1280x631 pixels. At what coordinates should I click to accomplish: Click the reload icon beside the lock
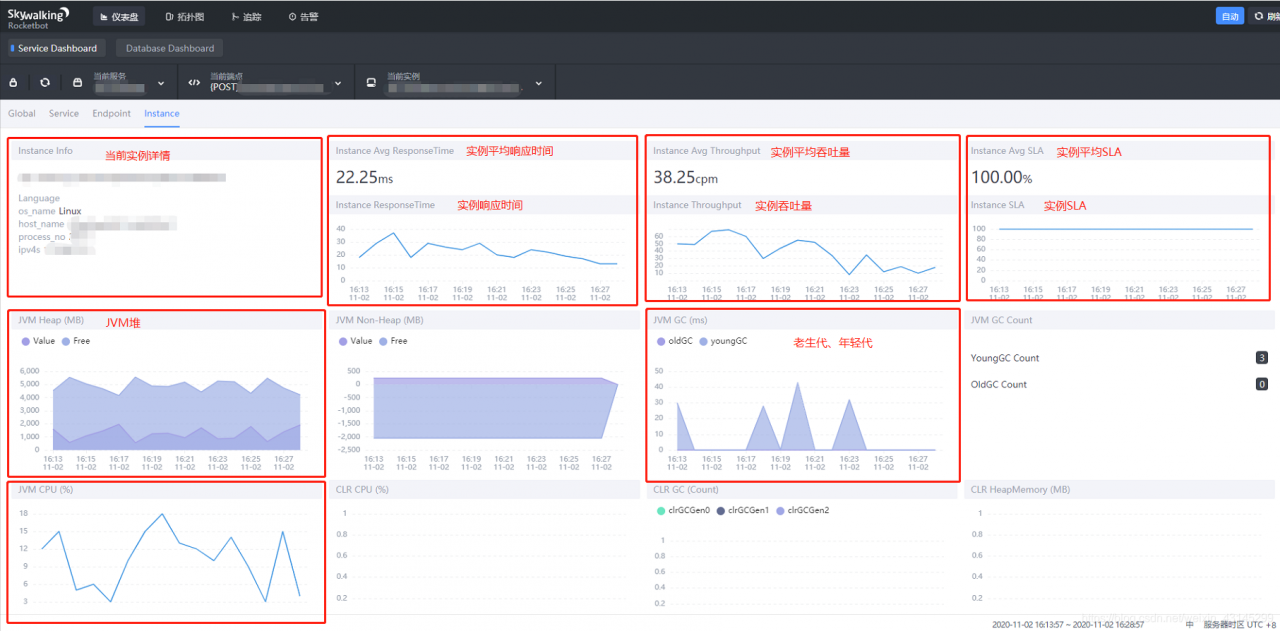(x=45, y=82)
